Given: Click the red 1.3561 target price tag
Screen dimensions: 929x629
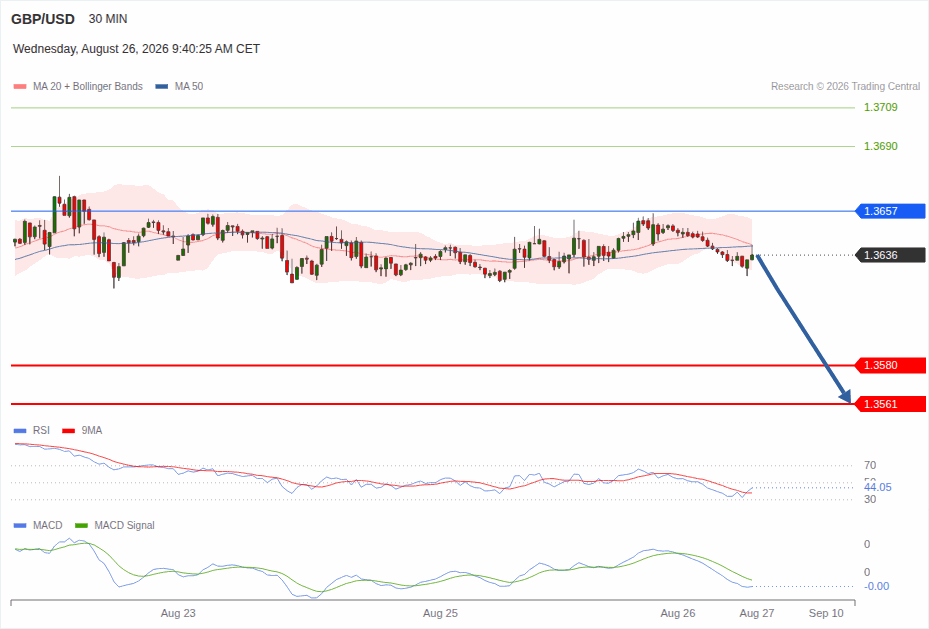Looking at the screenshot, I should pos(890,405).
